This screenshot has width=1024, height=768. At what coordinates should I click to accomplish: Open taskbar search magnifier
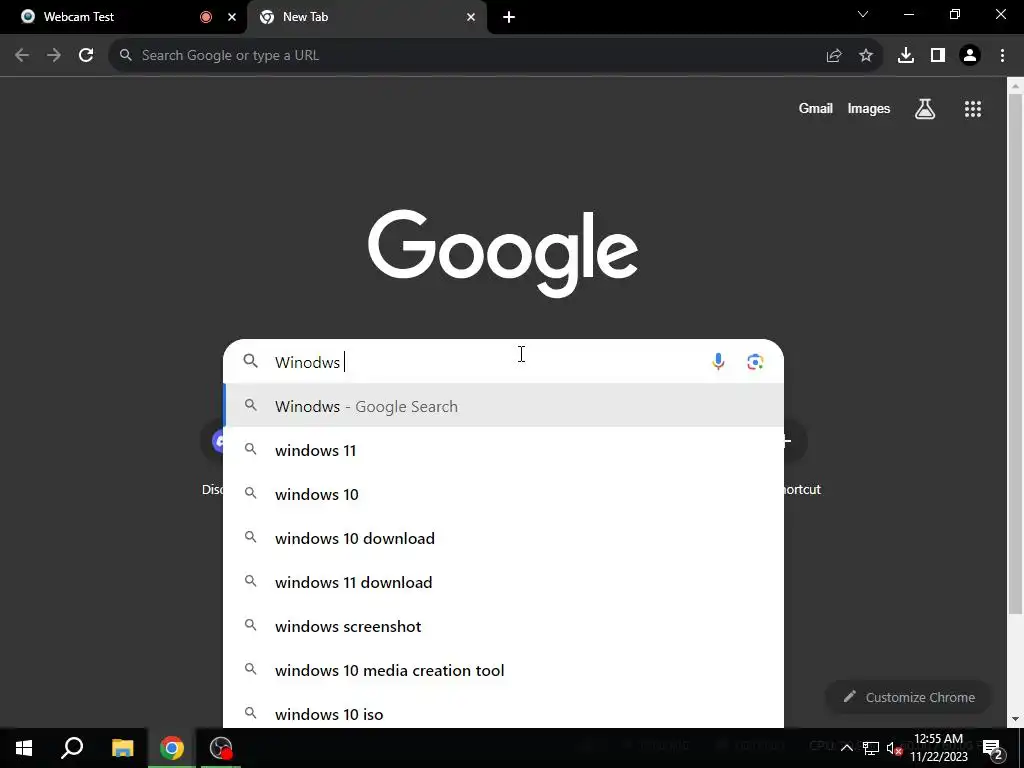pyautogui.click(x=72, y=748)
